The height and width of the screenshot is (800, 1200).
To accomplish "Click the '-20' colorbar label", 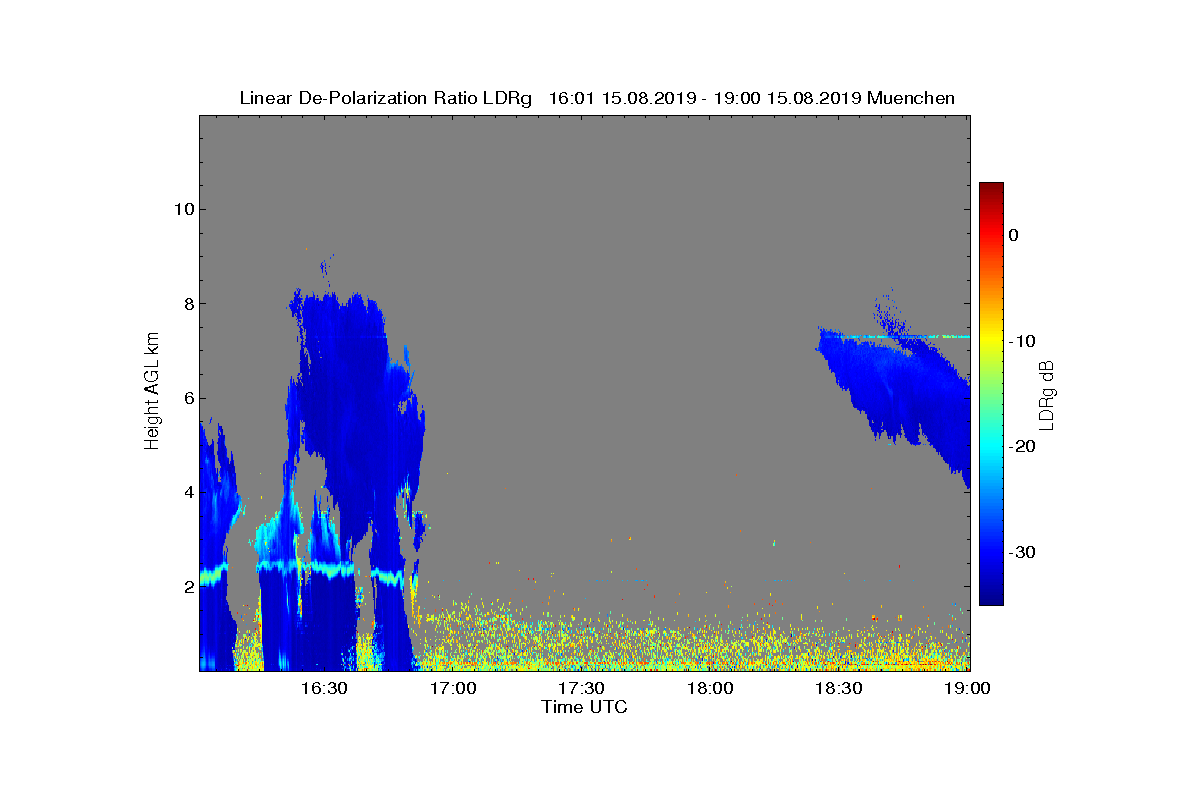I will [1022, 447].
